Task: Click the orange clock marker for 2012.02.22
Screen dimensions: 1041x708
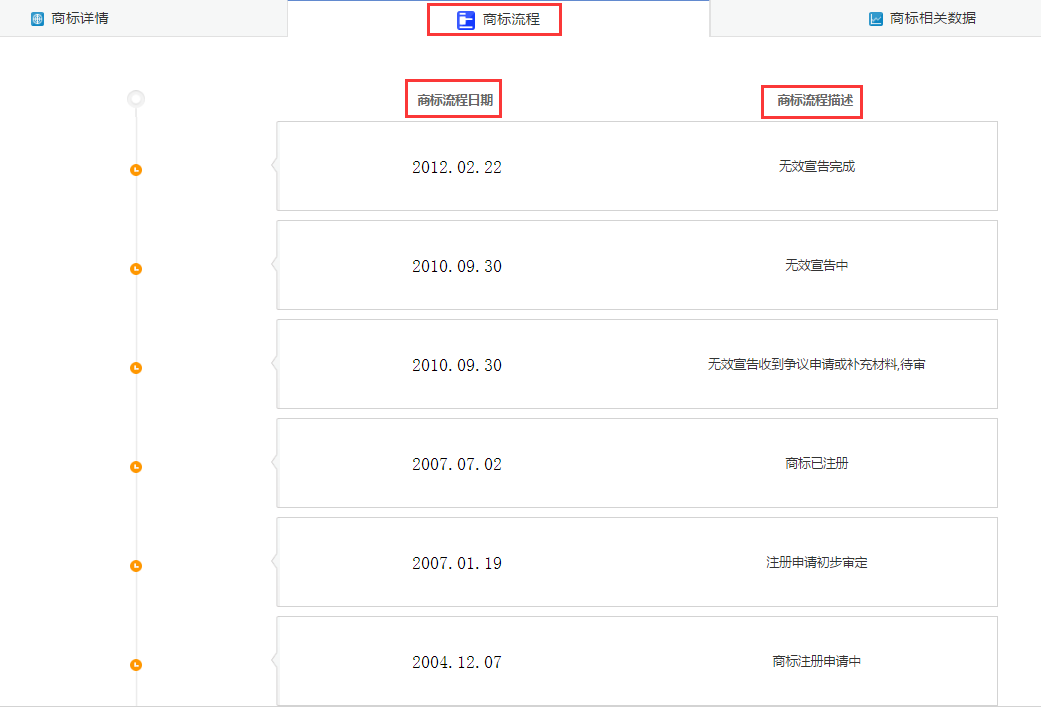Action: click(136, 170)
